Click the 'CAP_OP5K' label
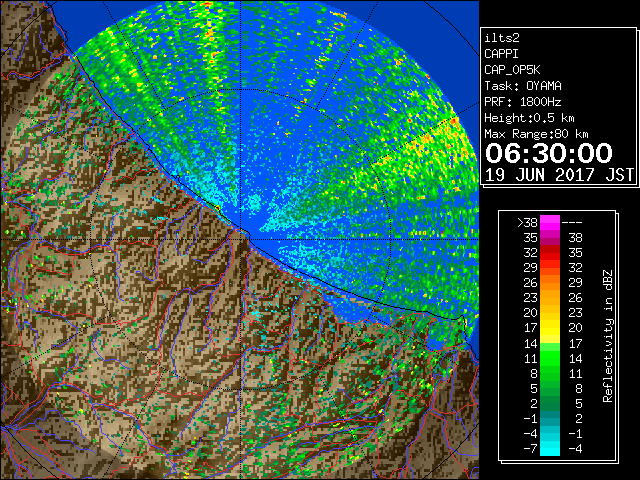The width and height of the screenshot is (640, 480). (512, 70)
